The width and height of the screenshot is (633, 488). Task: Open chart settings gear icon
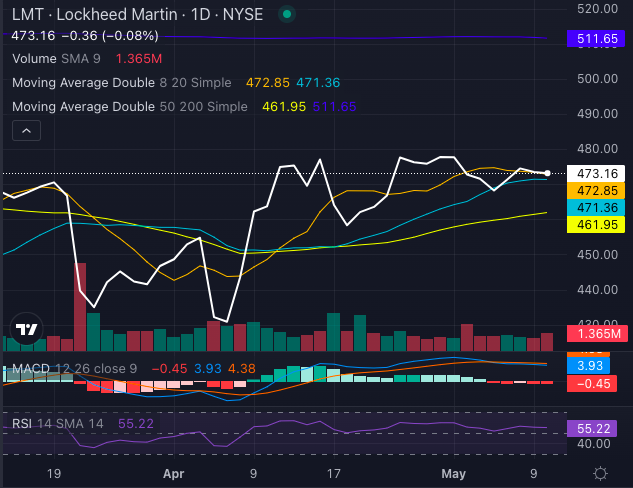pyautogui.click(x=600, y=473)
